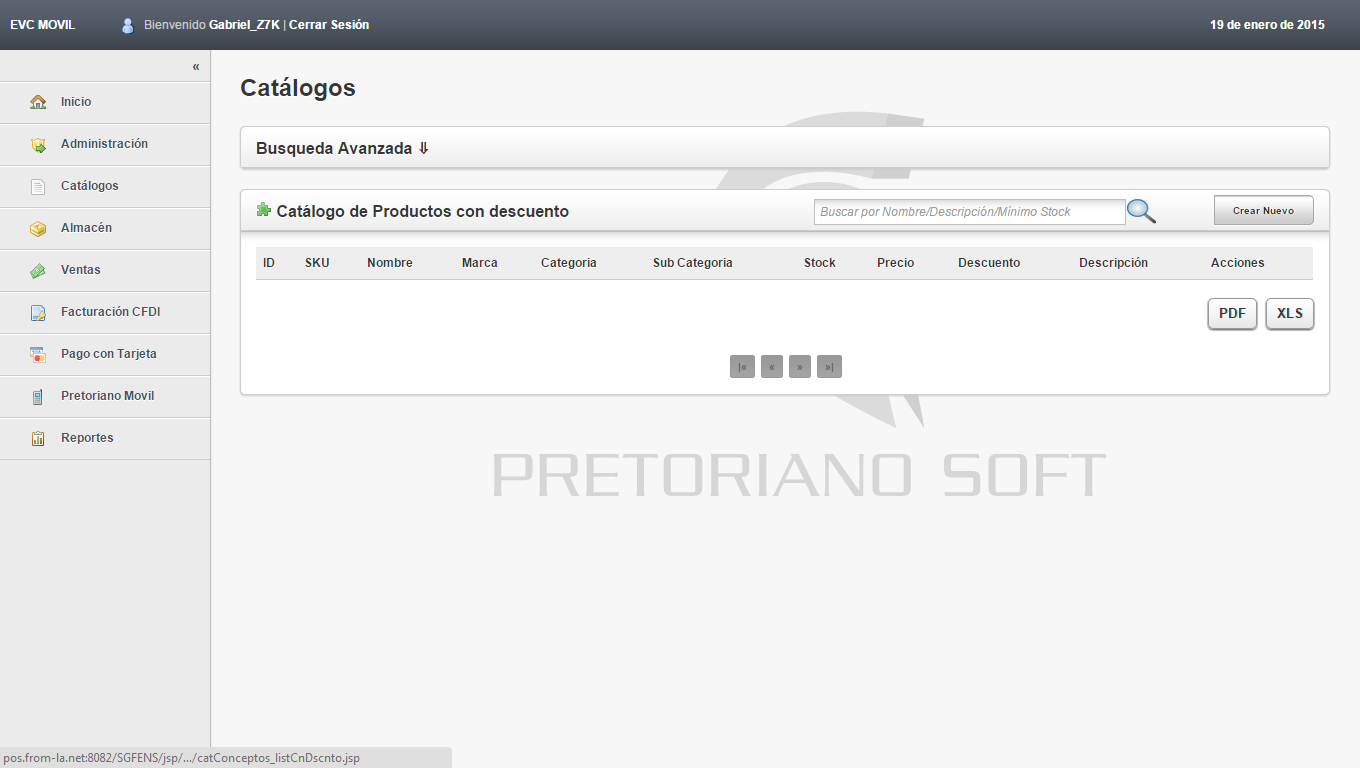Click the Nombre column header

pos(390,263)
